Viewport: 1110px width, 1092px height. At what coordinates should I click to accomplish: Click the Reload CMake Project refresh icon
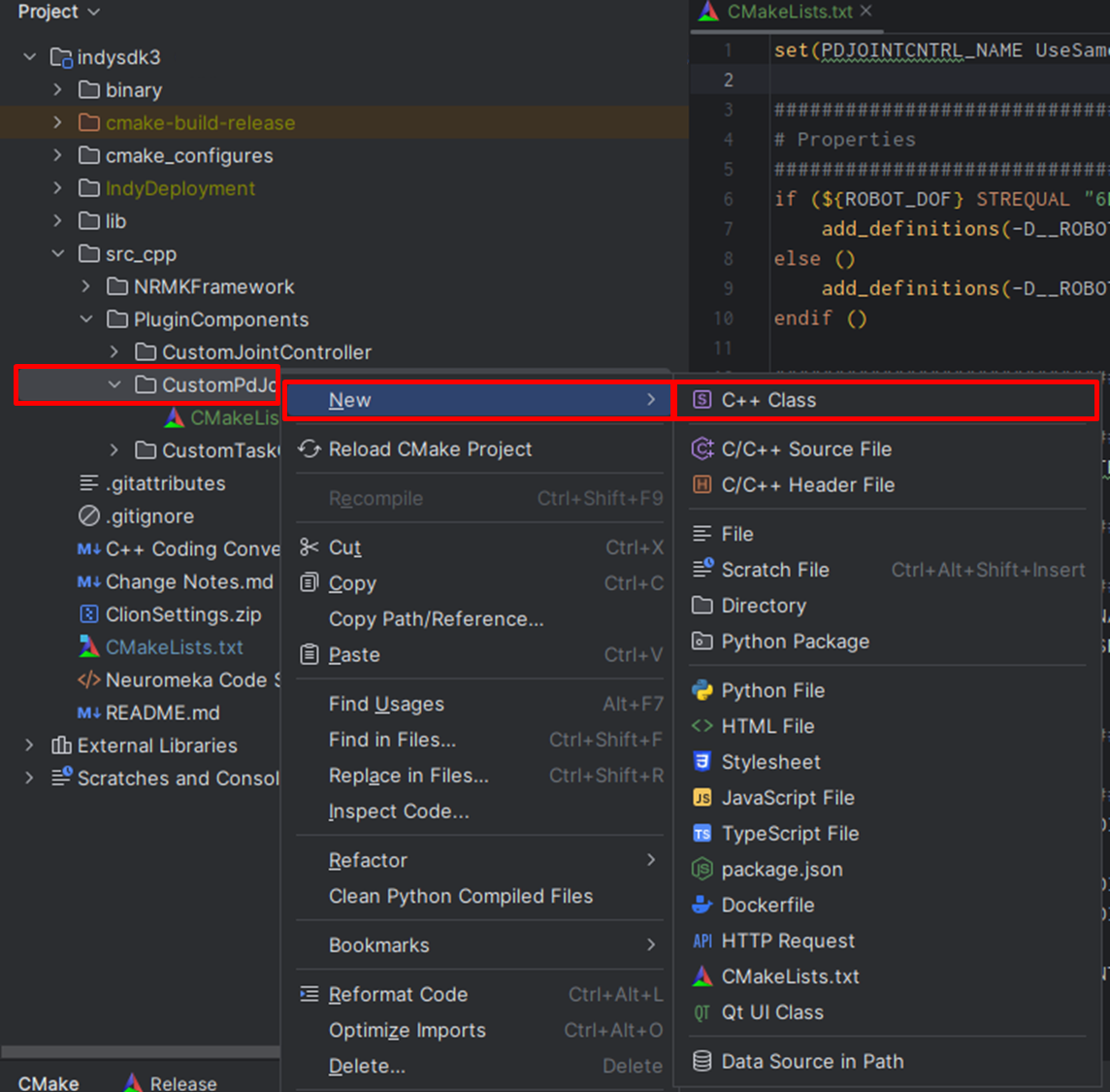tap(310, 449)
